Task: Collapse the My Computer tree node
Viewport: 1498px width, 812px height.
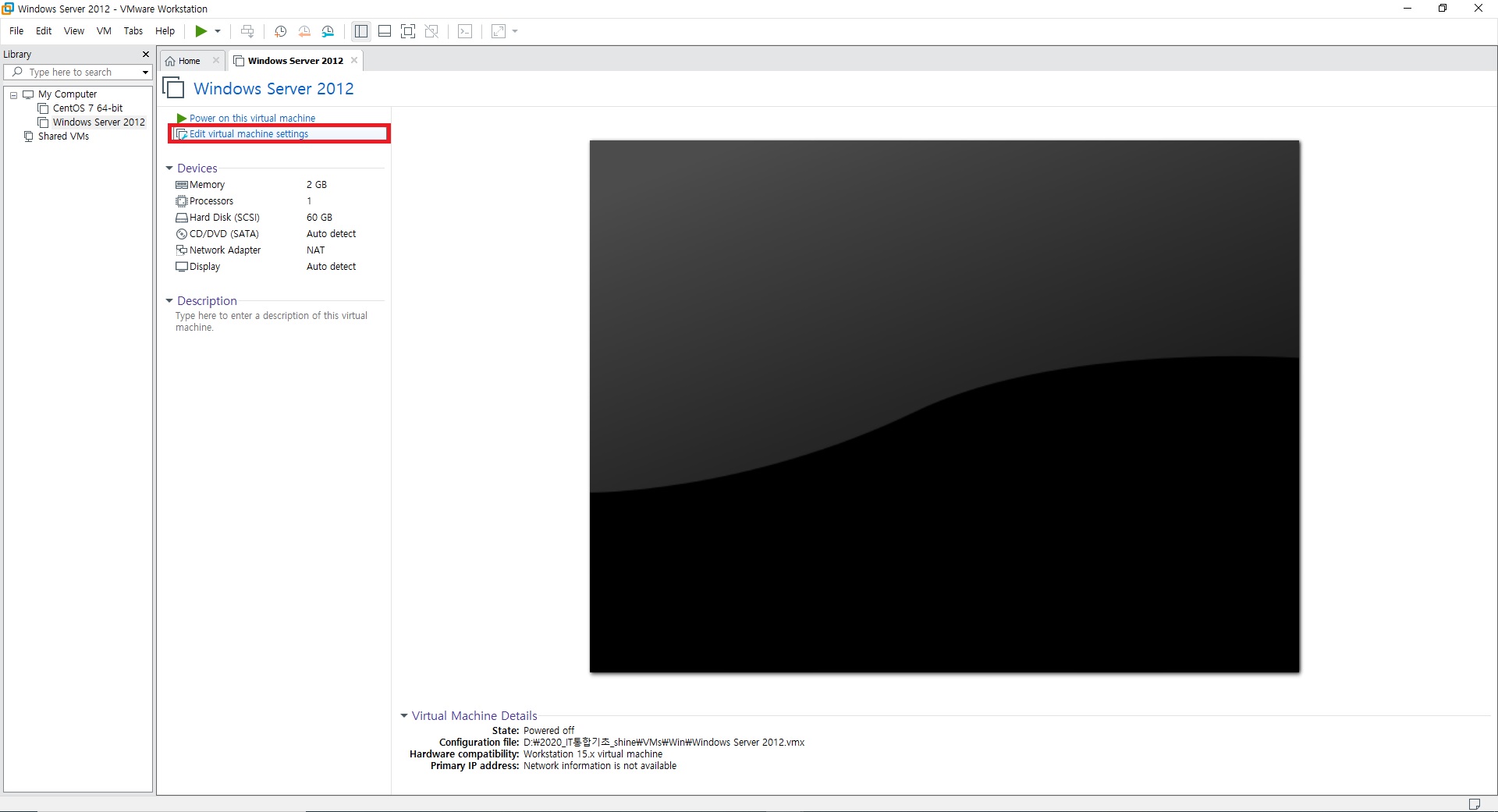Action: (13, 95)
